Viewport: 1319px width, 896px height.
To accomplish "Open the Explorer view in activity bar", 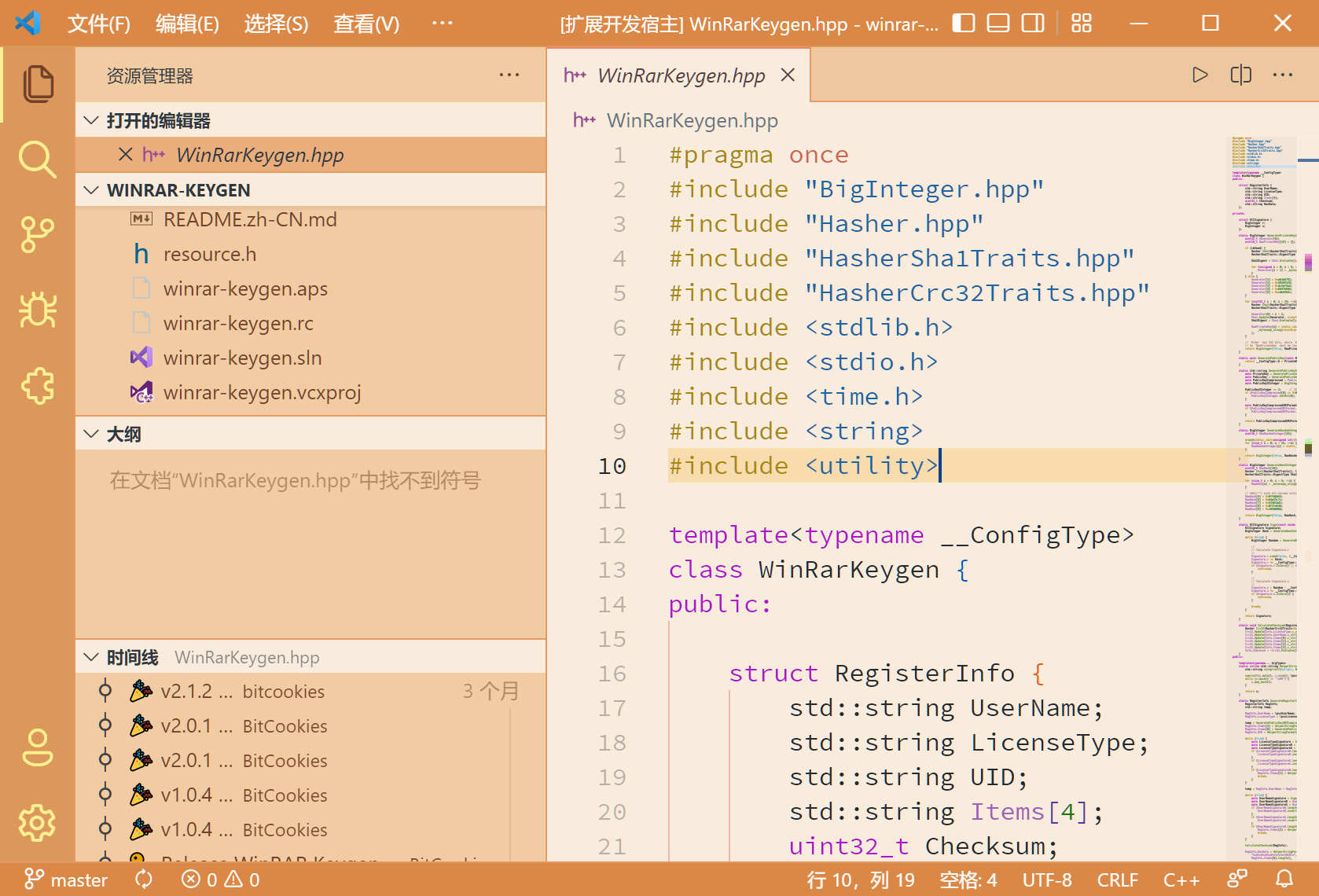I will (x=38, y=84).
